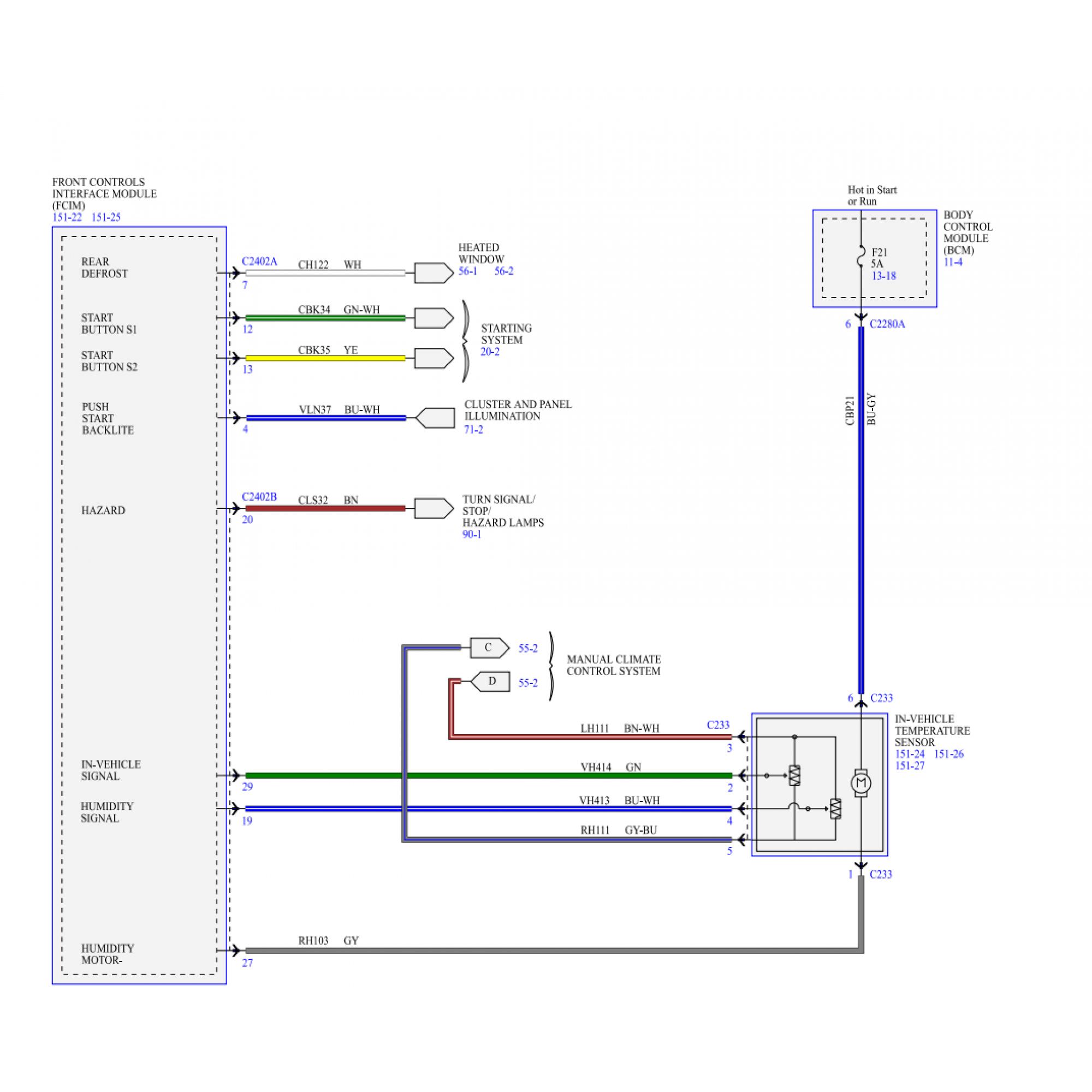The height and width of the screenshot is (1092, 1092).
Task: Click the yellow CBK35 YE wire
Action: (325, 358)
